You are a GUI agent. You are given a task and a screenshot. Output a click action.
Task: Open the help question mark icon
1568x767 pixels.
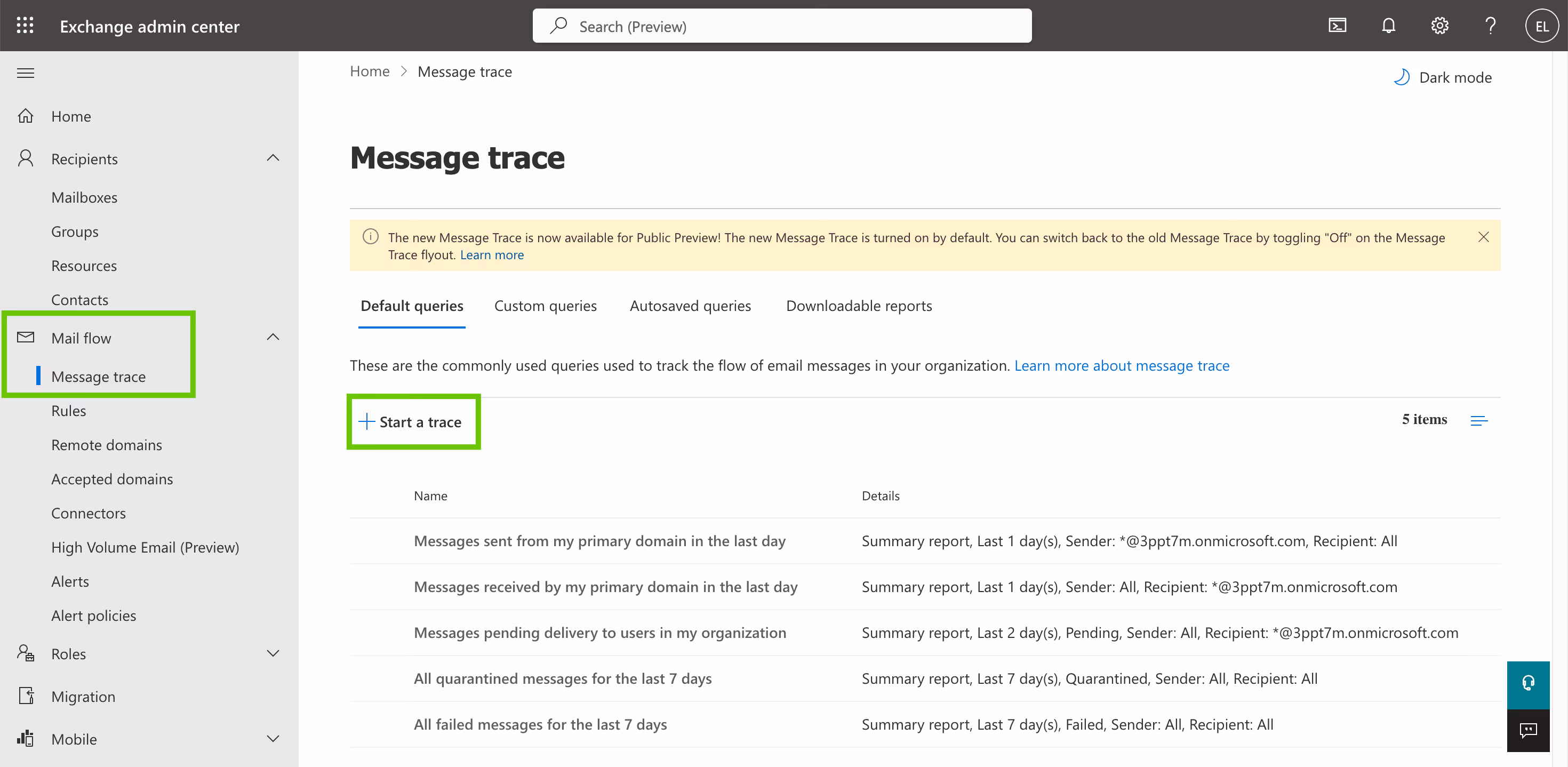coord(1490,25)
